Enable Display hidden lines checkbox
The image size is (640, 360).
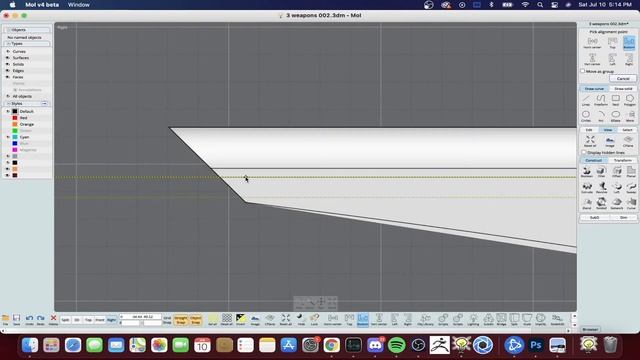pos(584,152)
